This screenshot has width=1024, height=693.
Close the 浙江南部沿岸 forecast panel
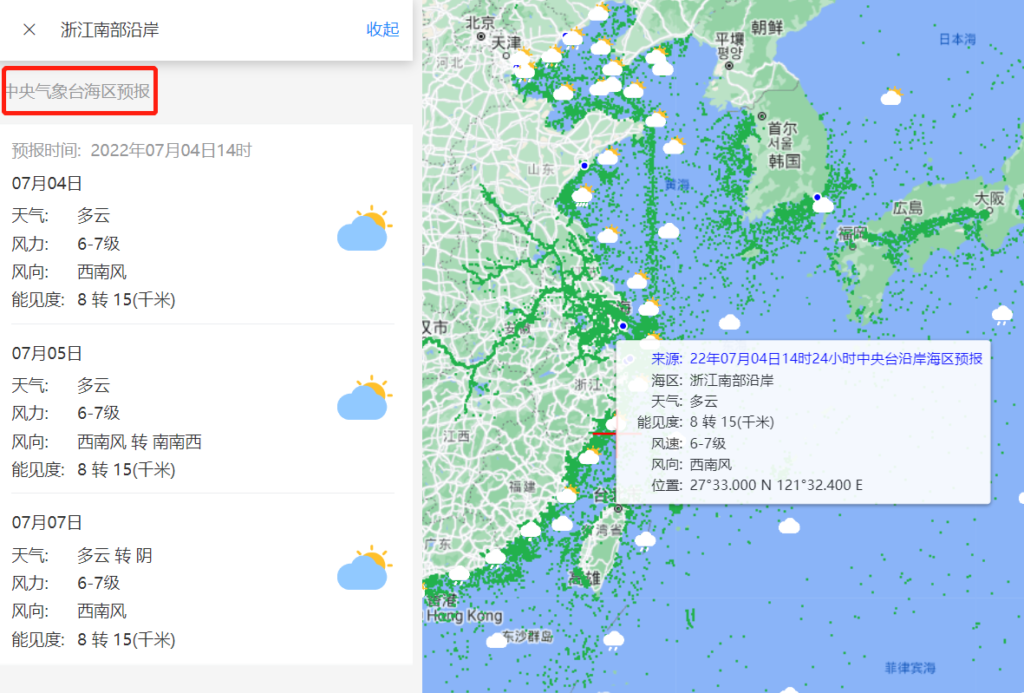(x=29, y=29)
